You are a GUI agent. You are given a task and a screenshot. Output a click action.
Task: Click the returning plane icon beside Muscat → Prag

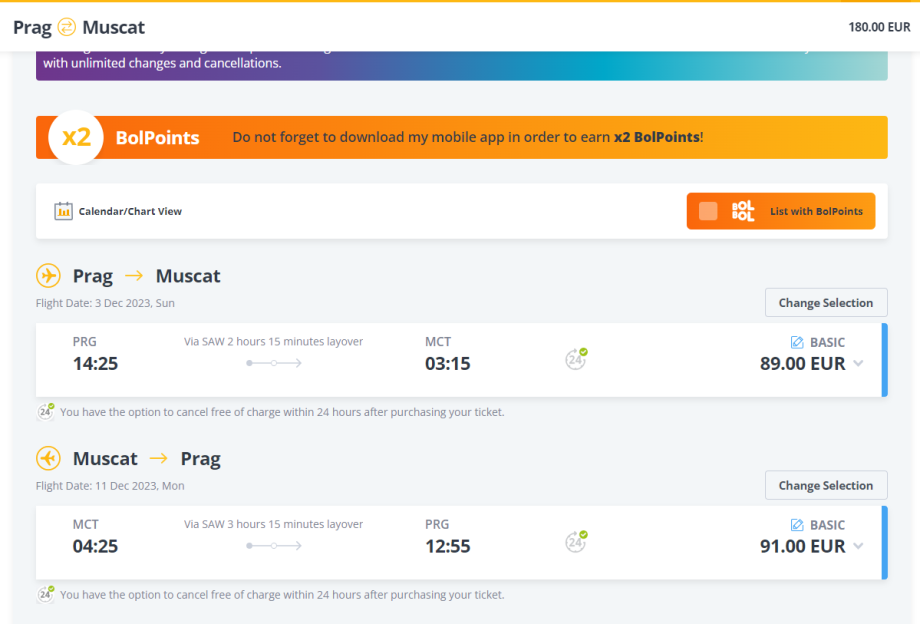click(48, 459)
